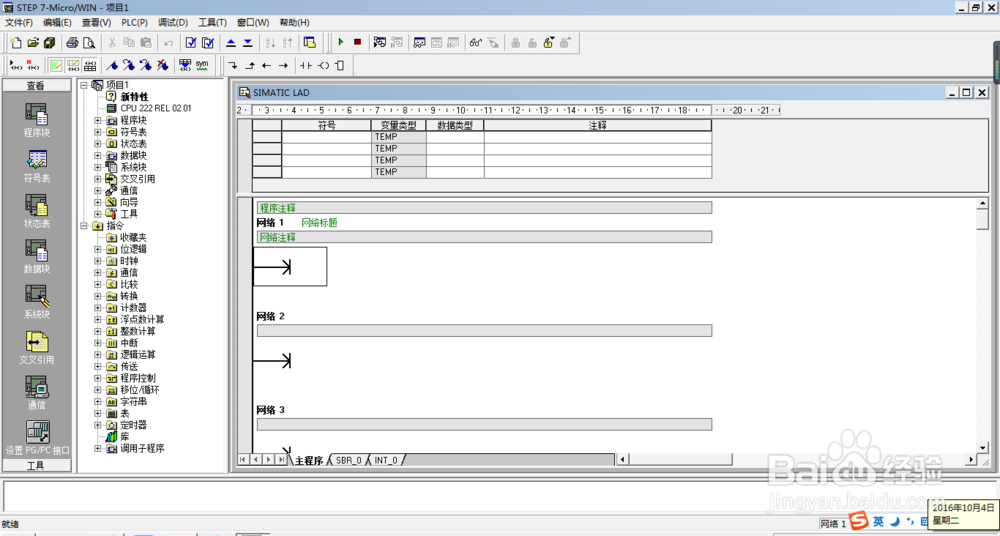Expand the 位逻辑 instruction folder

(98, 249)
